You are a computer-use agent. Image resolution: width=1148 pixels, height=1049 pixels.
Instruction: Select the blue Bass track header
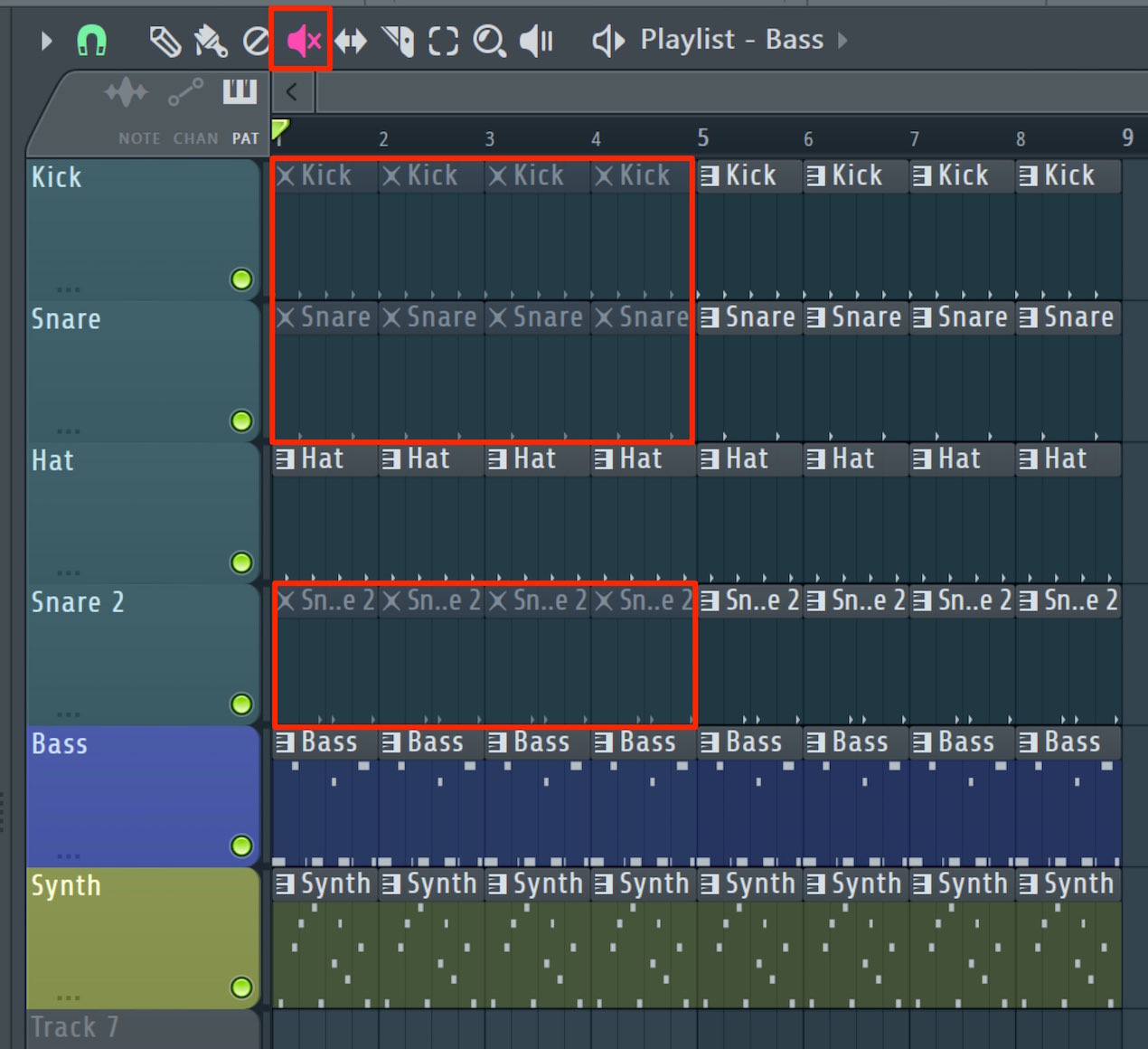coord(143,796)
